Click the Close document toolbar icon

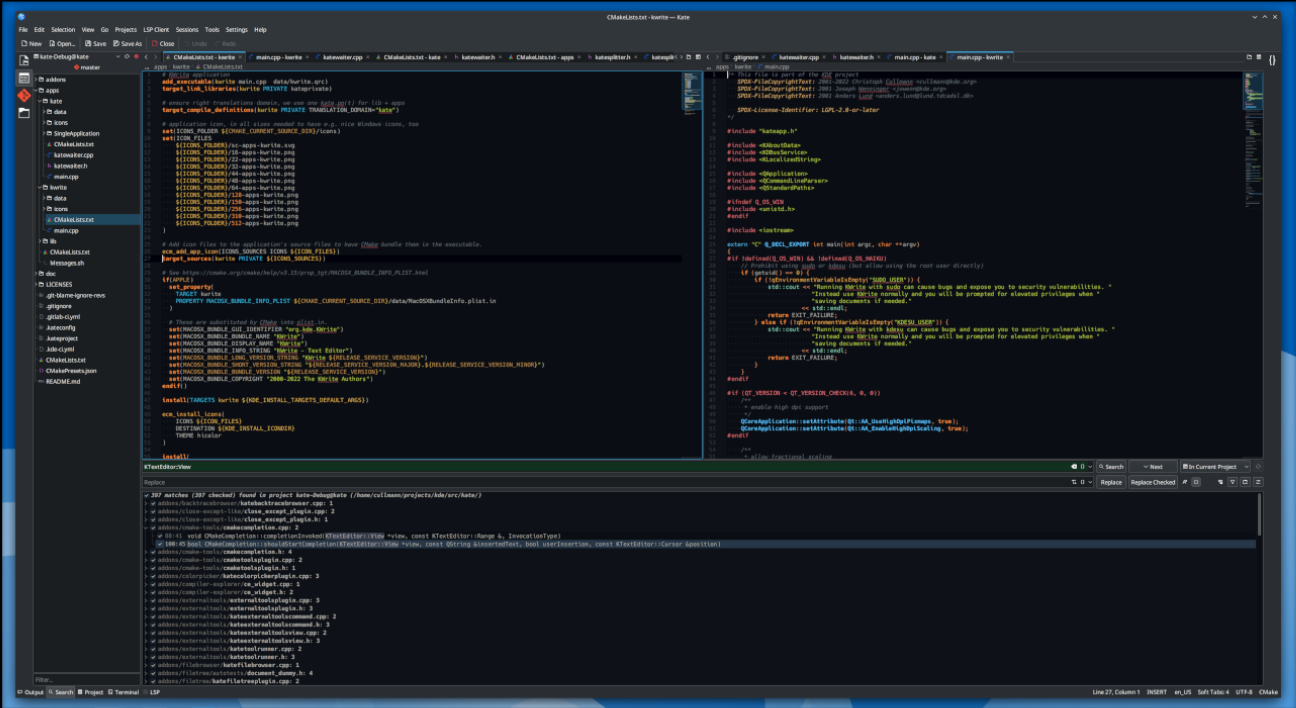(x=163, y=44)
